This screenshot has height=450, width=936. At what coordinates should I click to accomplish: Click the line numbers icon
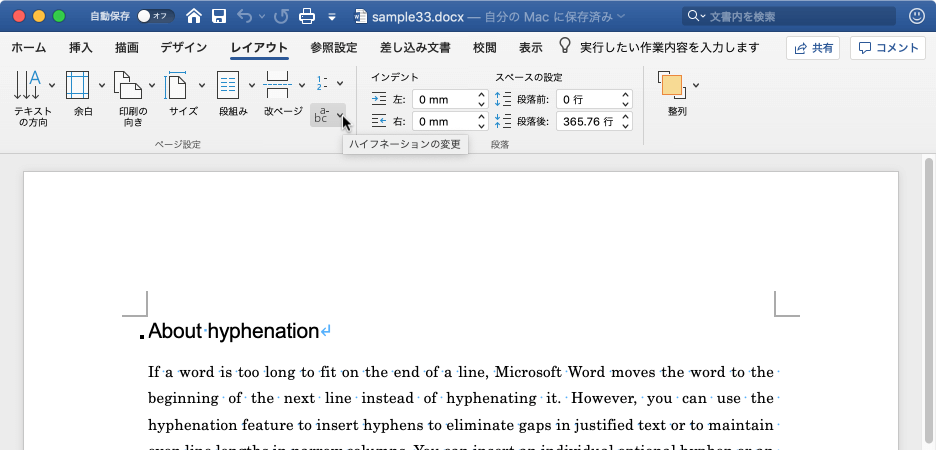click(x=322, y=83)
